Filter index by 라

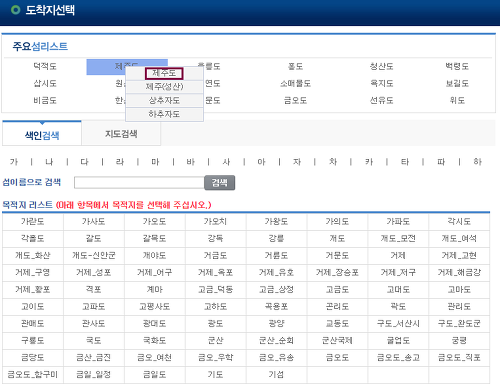(x=120, y=162)
